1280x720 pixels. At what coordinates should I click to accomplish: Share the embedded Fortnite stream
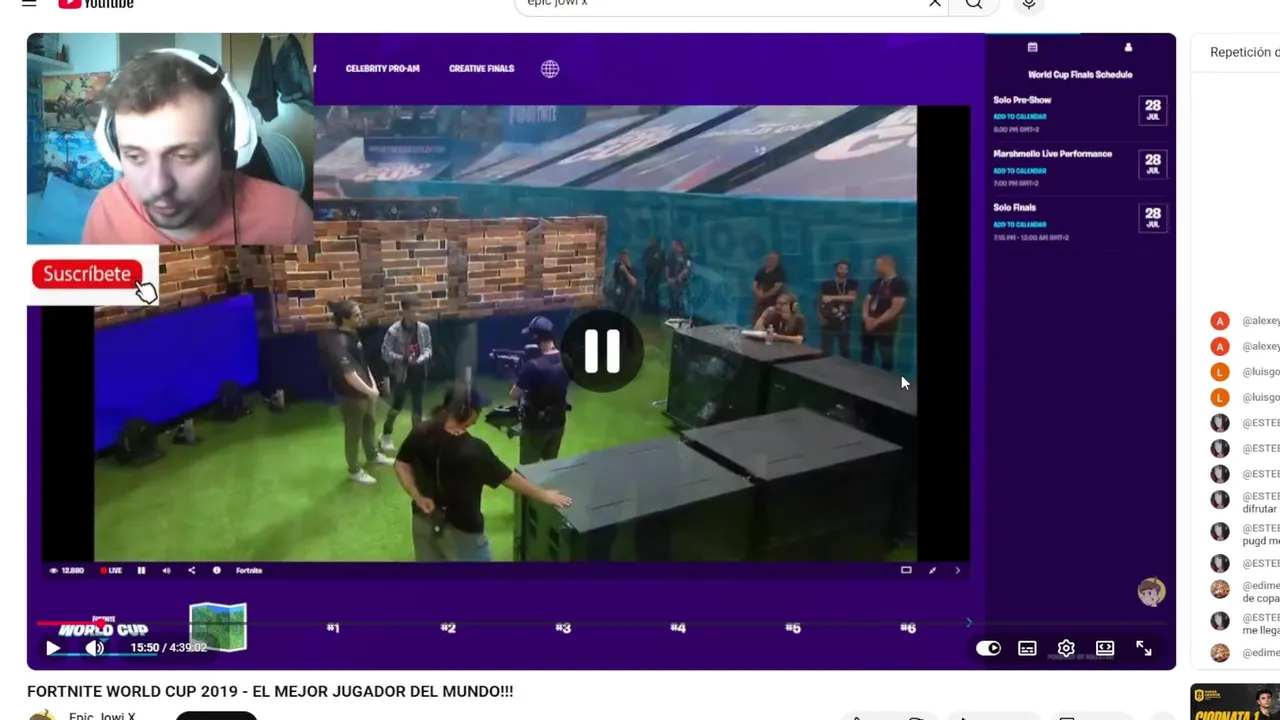tap(191, 570)
